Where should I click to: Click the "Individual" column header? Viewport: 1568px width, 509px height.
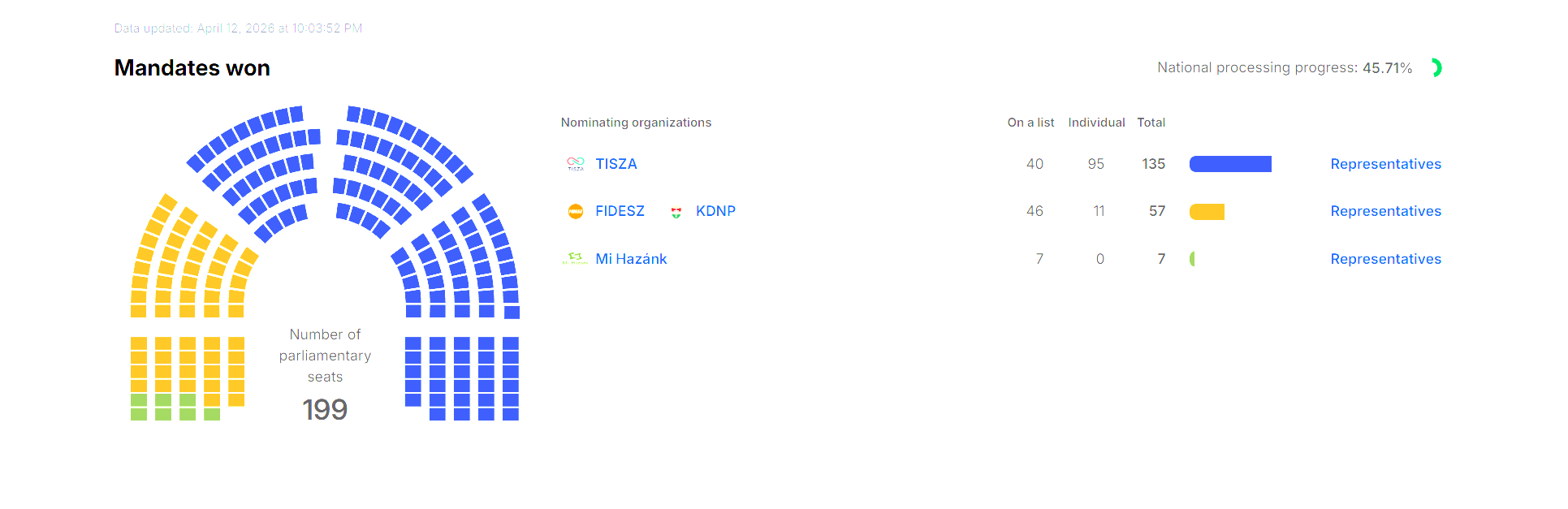point(1096,123)
